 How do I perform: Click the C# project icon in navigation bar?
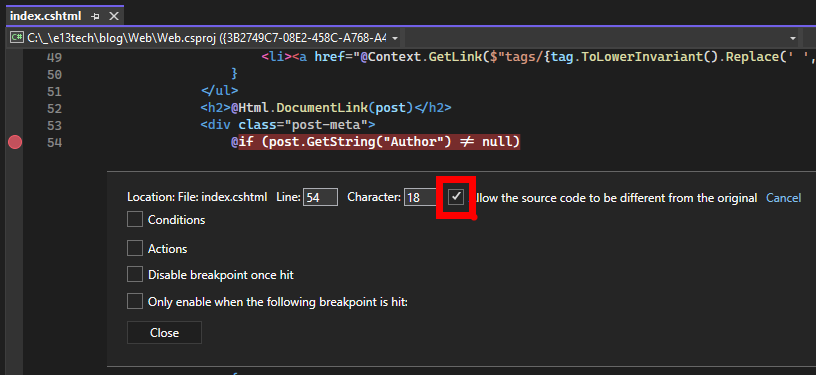pyautogui.click(x=17, y=38)
